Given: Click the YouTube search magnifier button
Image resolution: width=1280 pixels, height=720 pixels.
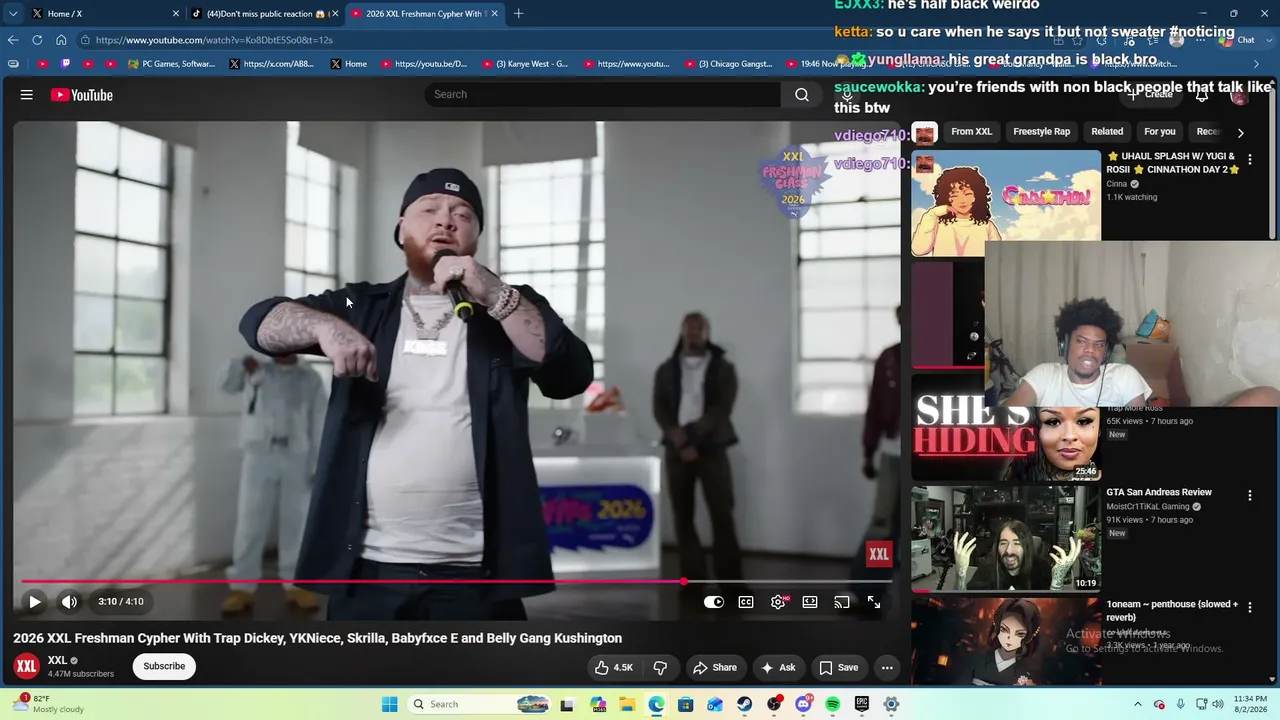Looking at the screenshot, I should pos(802,94).
